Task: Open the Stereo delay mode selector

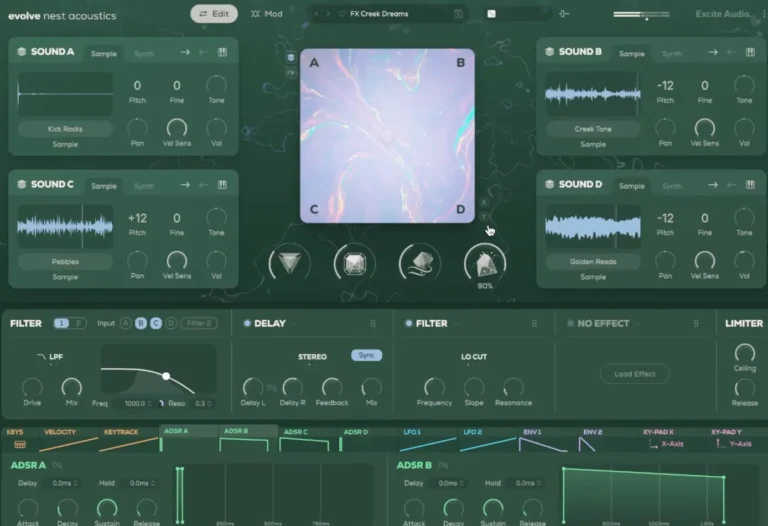Action: click(312, 357)
